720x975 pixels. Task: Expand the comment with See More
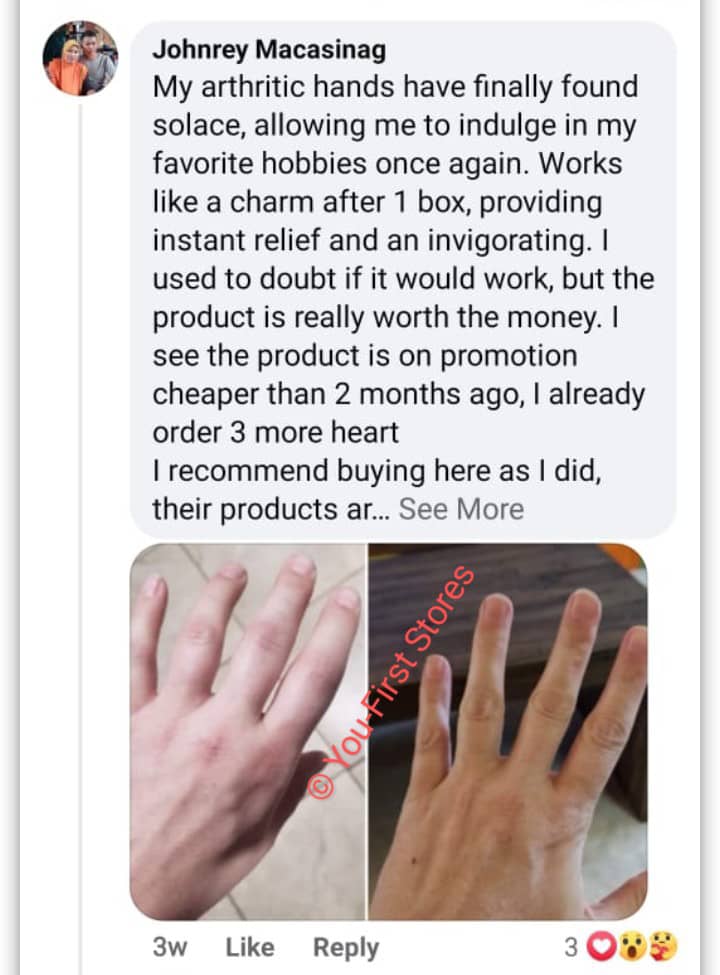461,509
